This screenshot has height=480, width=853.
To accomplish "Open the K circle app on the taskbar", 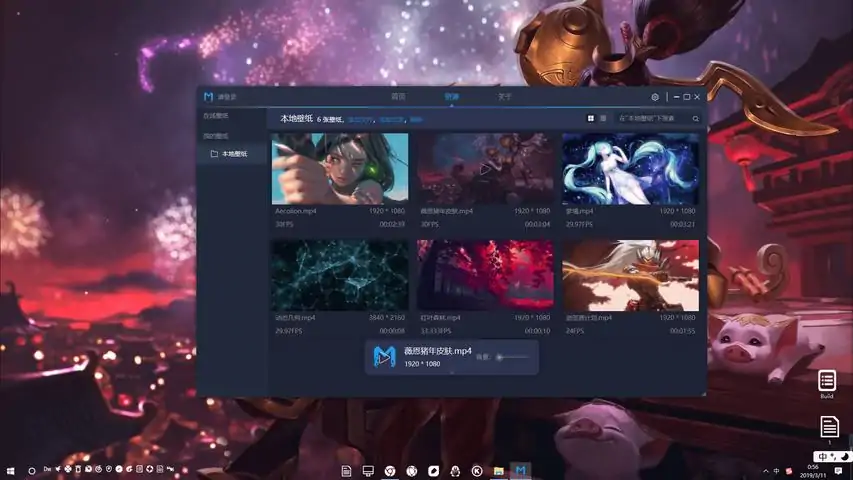I will [x=477, y=471].
